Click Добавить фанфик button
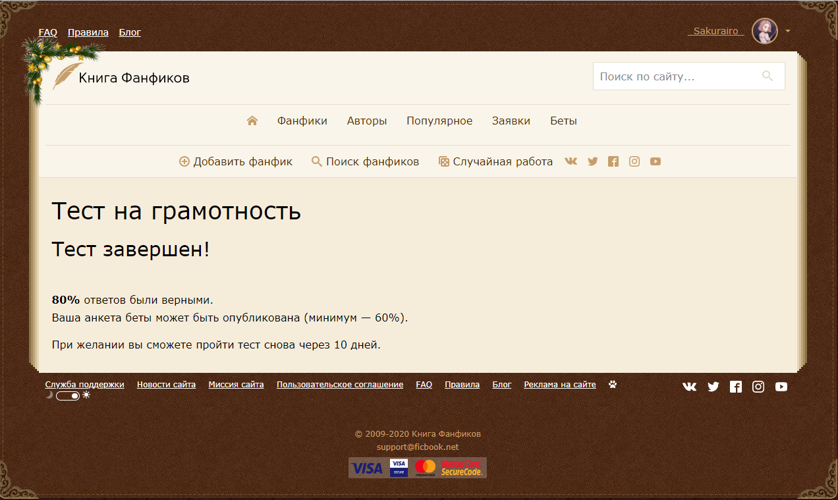 point(236,161)
